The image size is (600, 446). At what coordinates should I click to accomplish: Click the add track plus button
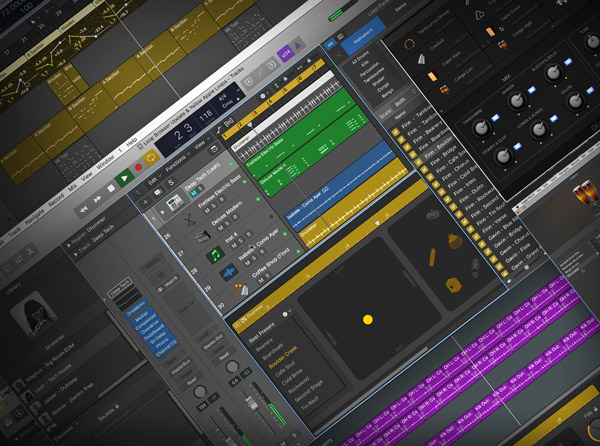click(145, 202)
